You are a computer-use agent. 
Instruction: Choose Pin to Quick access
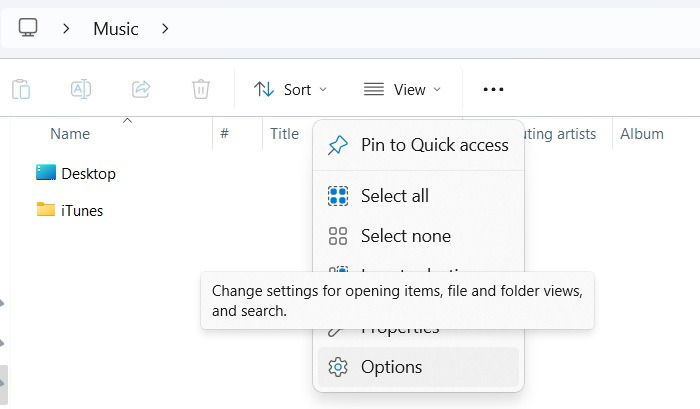tap(418, 145)
